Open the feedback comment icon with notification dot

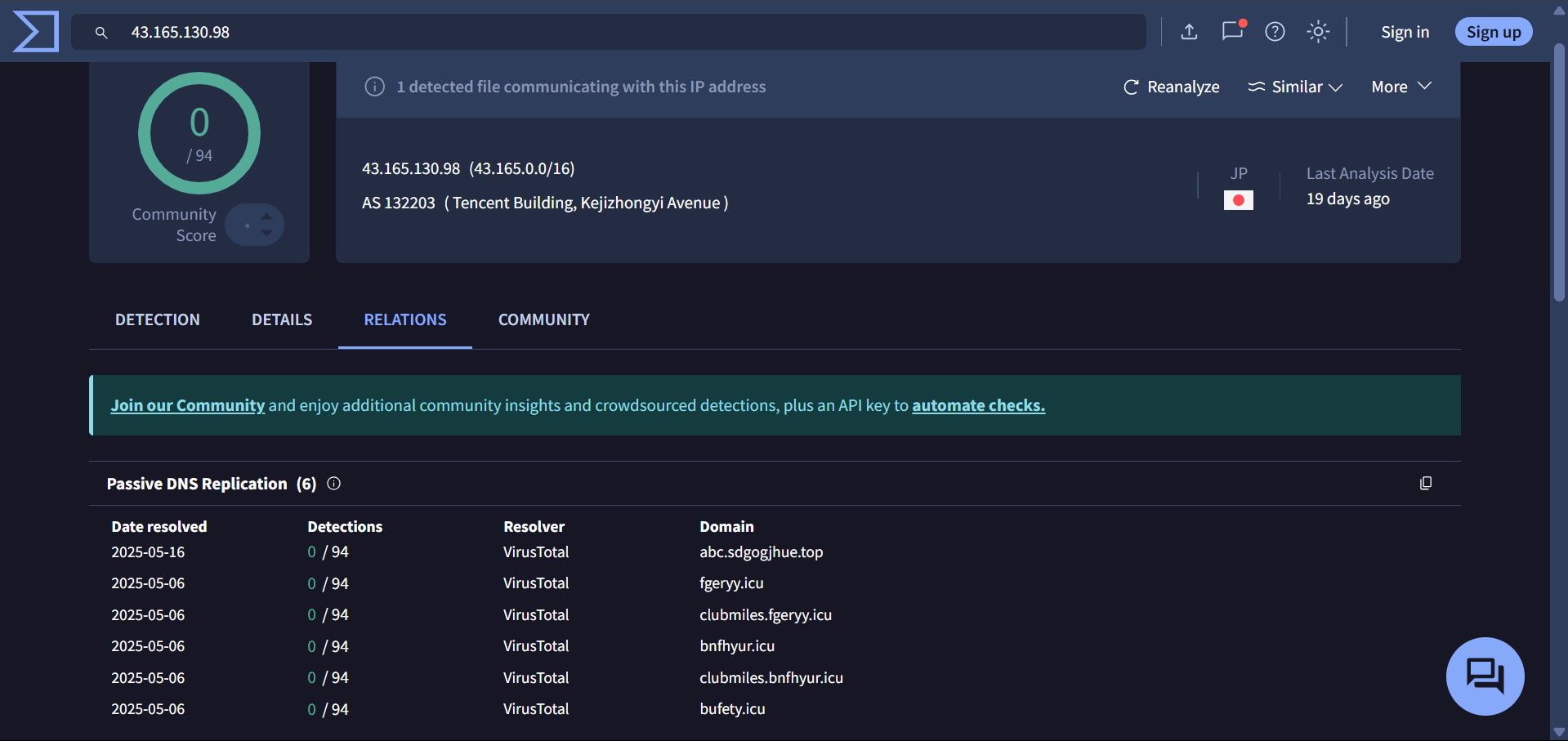(1231, 32)
